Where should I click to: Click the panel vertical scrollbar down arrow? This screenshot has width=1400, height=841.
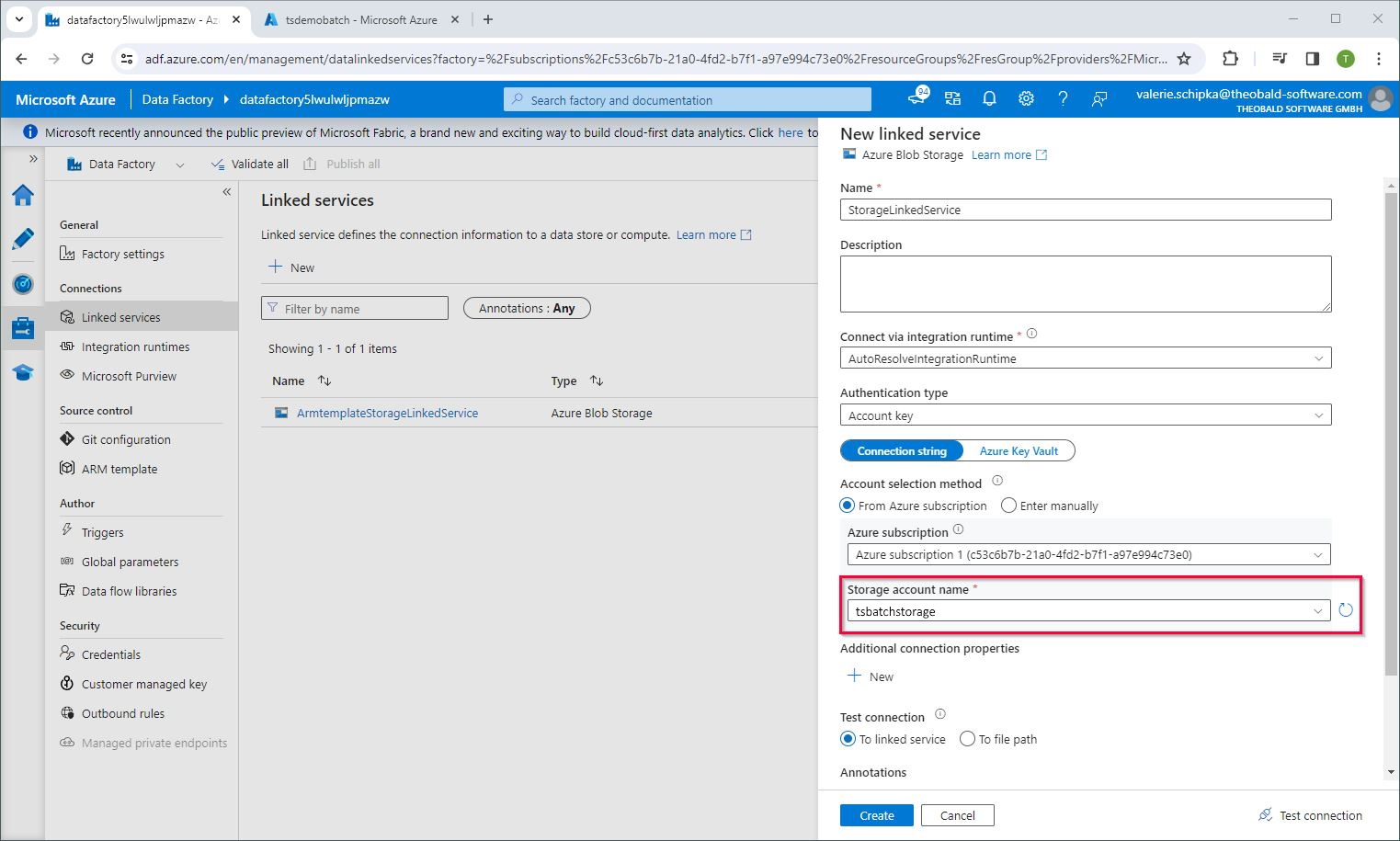pos(1391,772)
